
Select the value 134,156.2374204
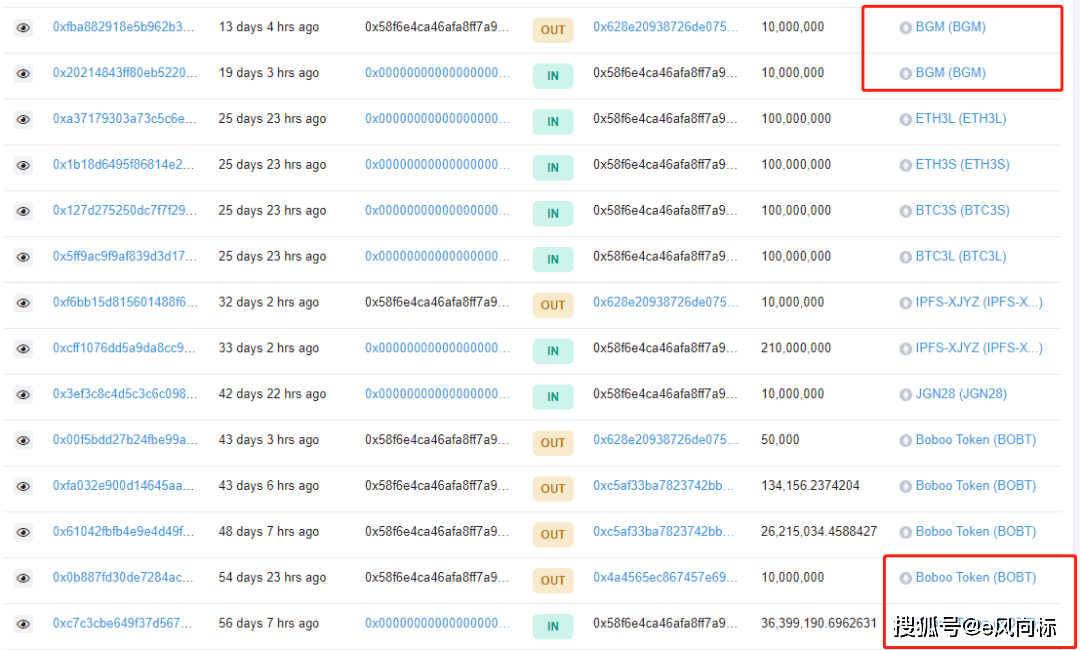pyautogui.click(x=810, y=485)
